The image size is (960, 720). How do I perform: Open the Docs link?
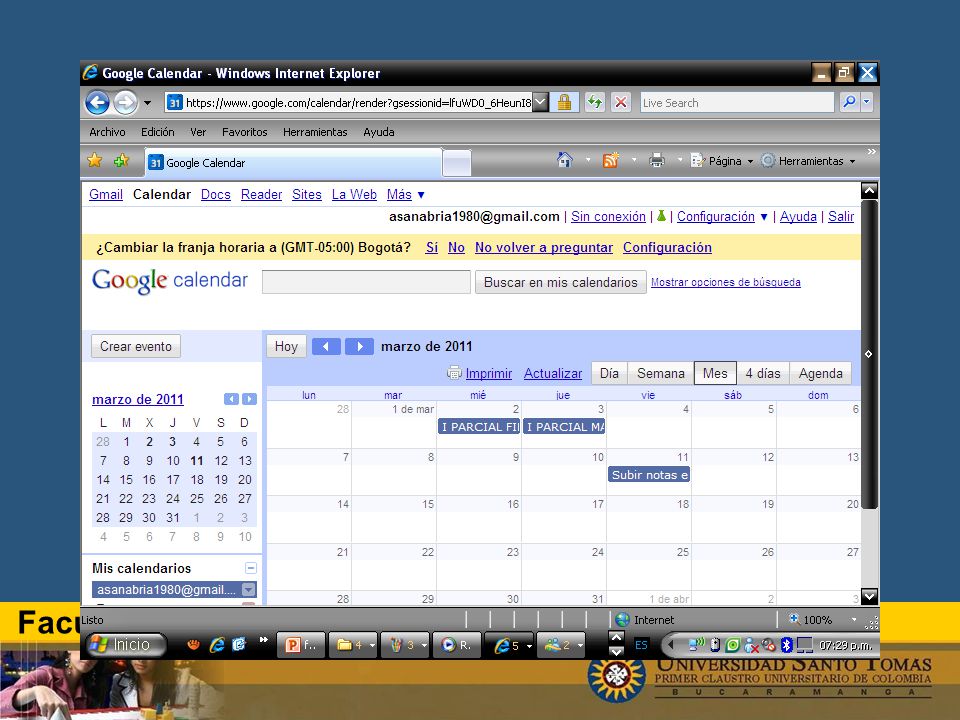pyautogui.click(x=216, y=195)
